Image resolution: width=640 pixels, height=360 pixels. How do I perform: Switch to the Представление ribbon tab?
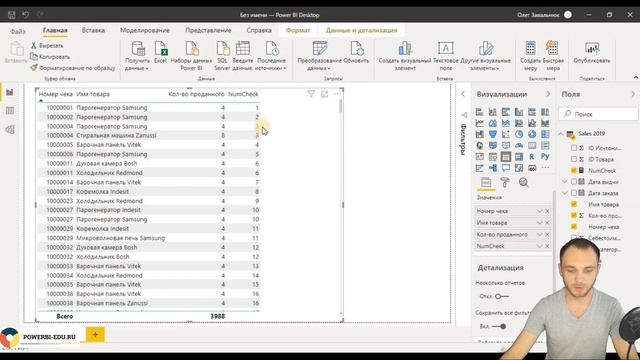(208, 30)
